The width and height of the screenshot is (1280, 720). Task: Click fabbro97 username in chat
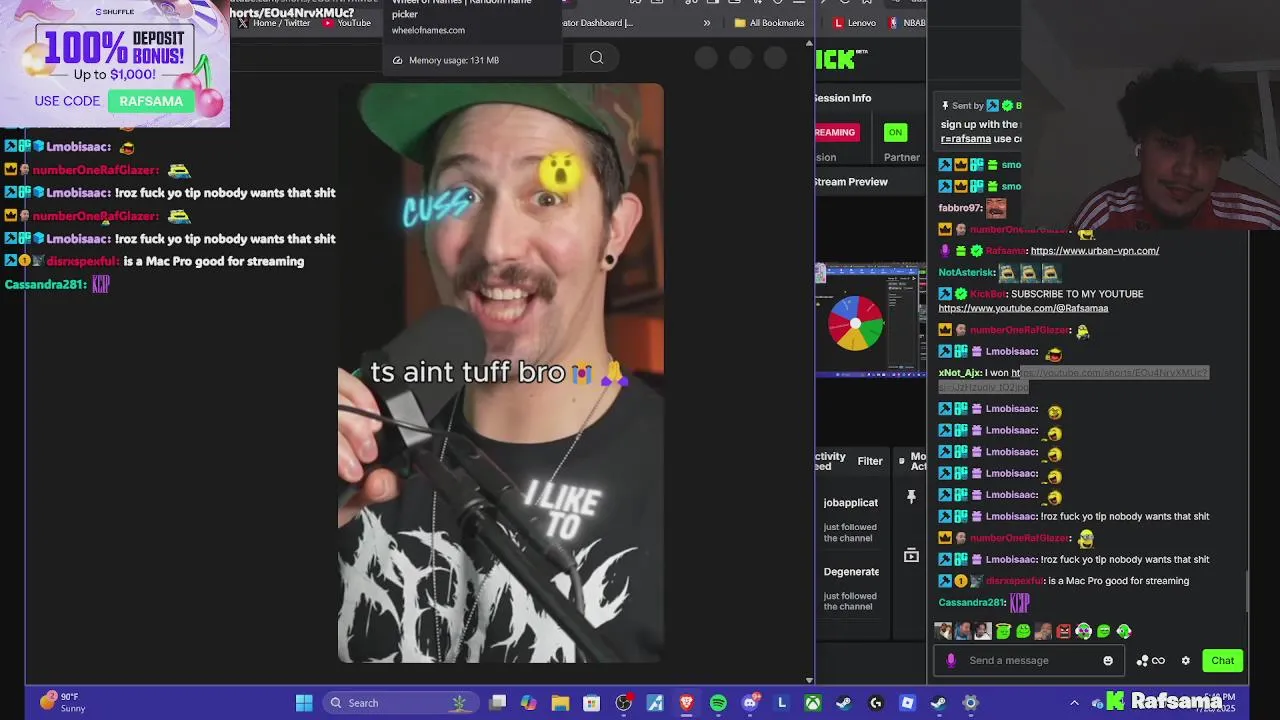pyautogui.click(x=959, y=208)
